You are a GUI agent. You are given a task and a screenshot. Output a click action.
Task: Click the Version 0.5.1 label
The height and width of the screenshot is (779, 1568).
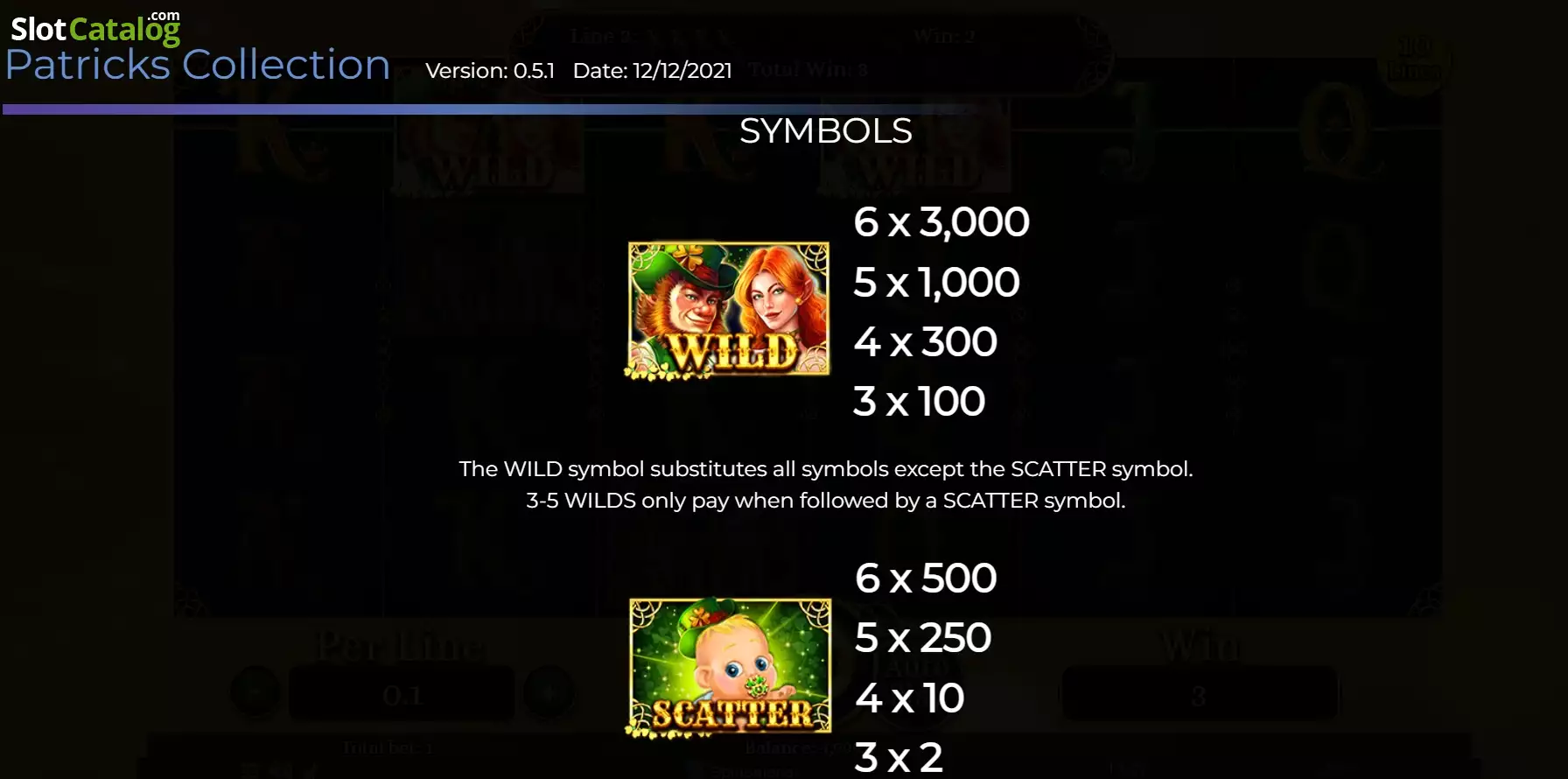click(490, 71)
